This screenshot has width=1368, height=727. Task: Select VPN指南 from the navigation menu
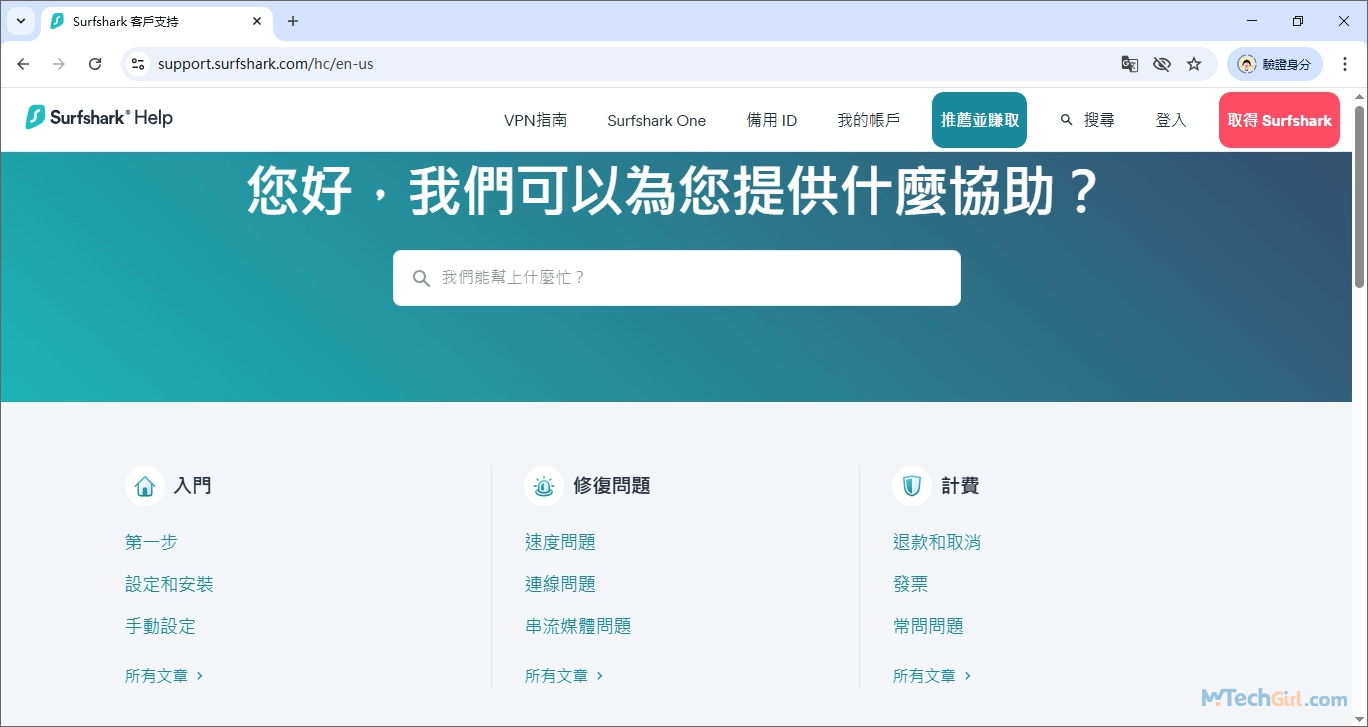pos(534,119)
